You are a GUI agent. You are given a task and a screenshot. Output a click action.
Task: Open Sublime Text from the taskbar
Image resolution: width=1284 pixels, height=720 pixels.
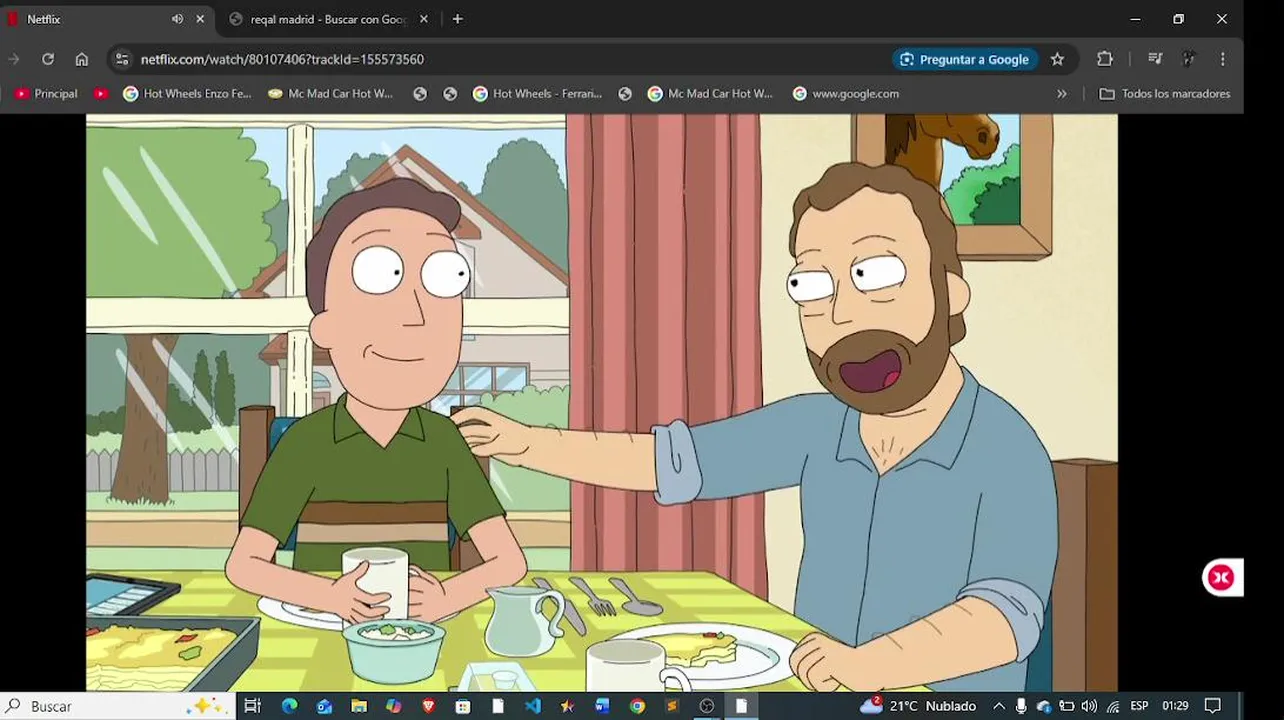coord(672,706)
